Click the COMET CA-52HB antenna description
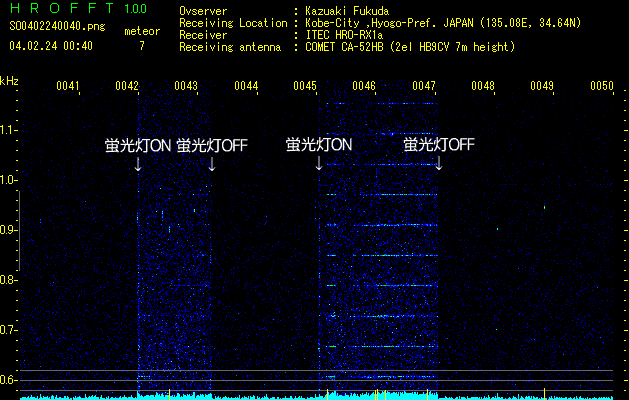Image resolution: width=629 pixels, height=400 pixels. click(x=410, y=46)
